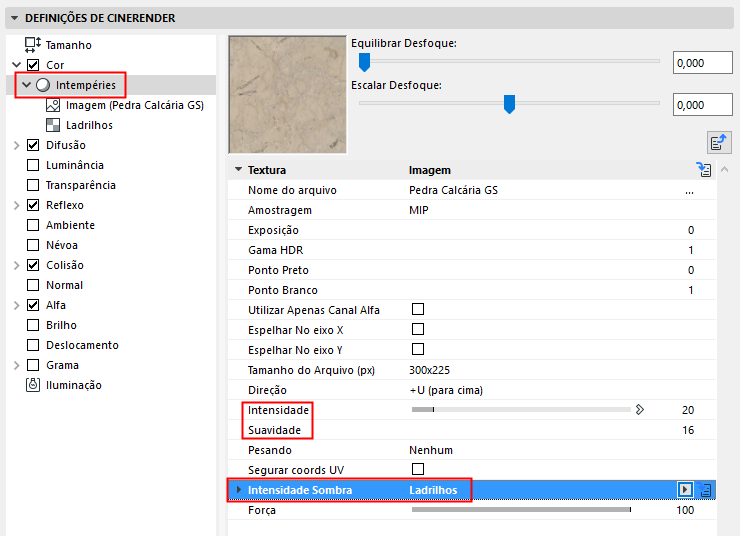Enable the Normal channel checkbox
Image resolution: width=740 pixels, height=536 pixels.
33,285
